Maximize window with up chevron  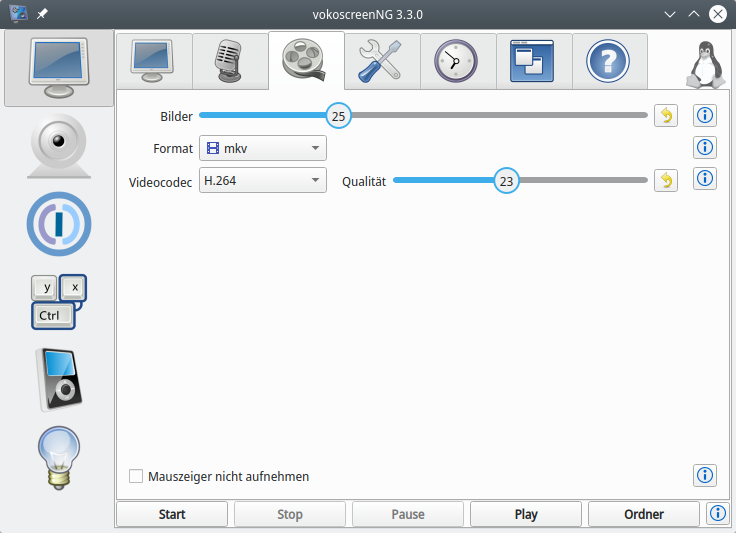coord(694,15)
